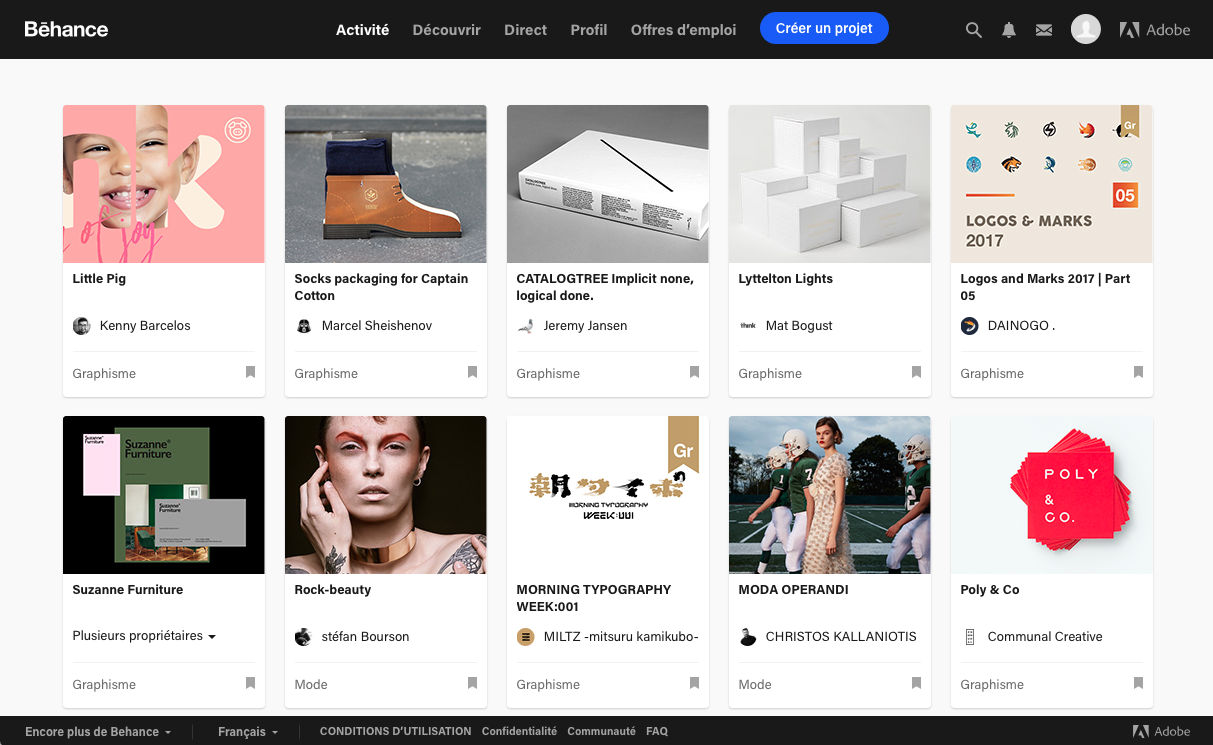Click Graphisme category under Poly & Co
Screen dimensions: 1213x745
(x=992, y=685)
